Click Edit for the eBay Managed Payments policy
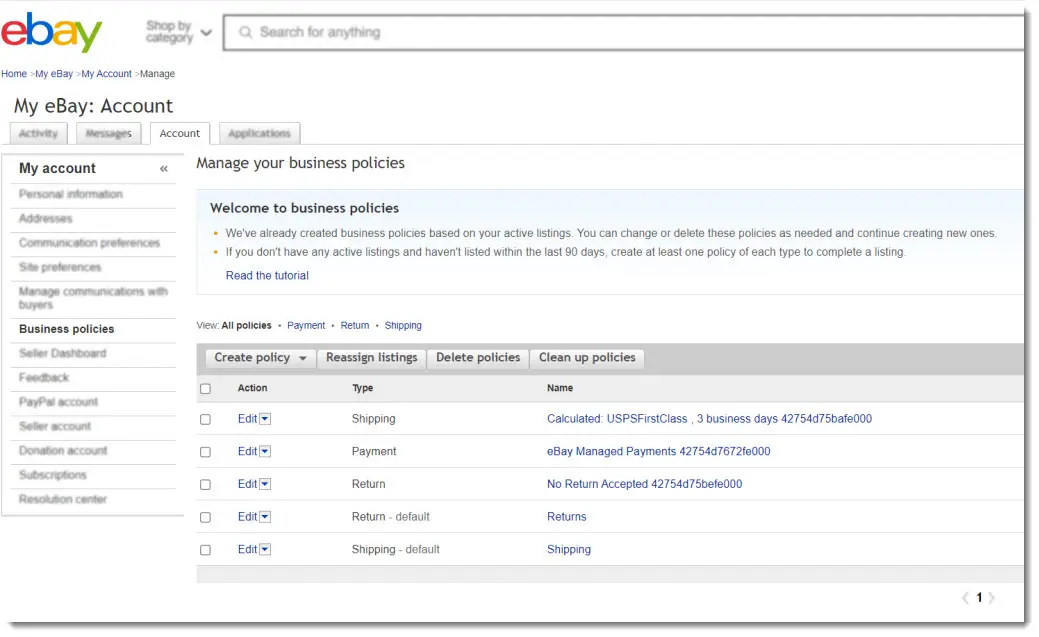The width and height of the screenshot is (1039, 637). tap(247, 451)
